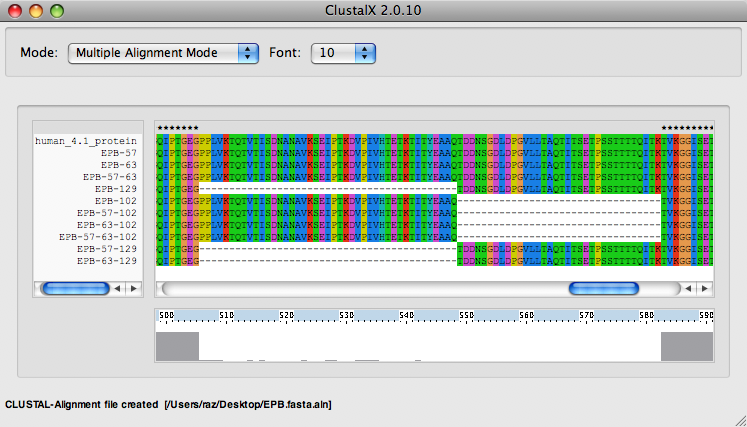Click the sequence names pane scrollbar thumb
Image resolution: width=747 pixels, height=427 pixels.
(x=74, y=288)
